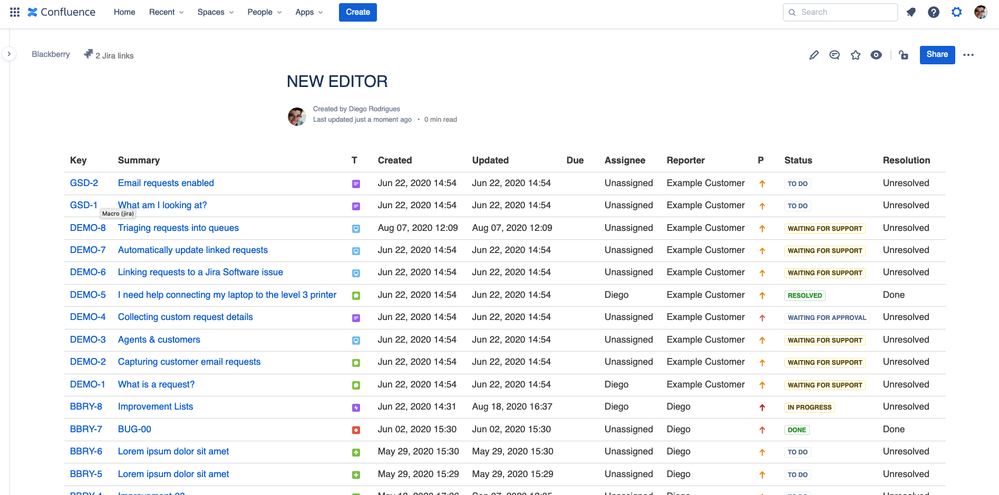
Task: Open the app switcher grid icon
Action: pos(14,12)
